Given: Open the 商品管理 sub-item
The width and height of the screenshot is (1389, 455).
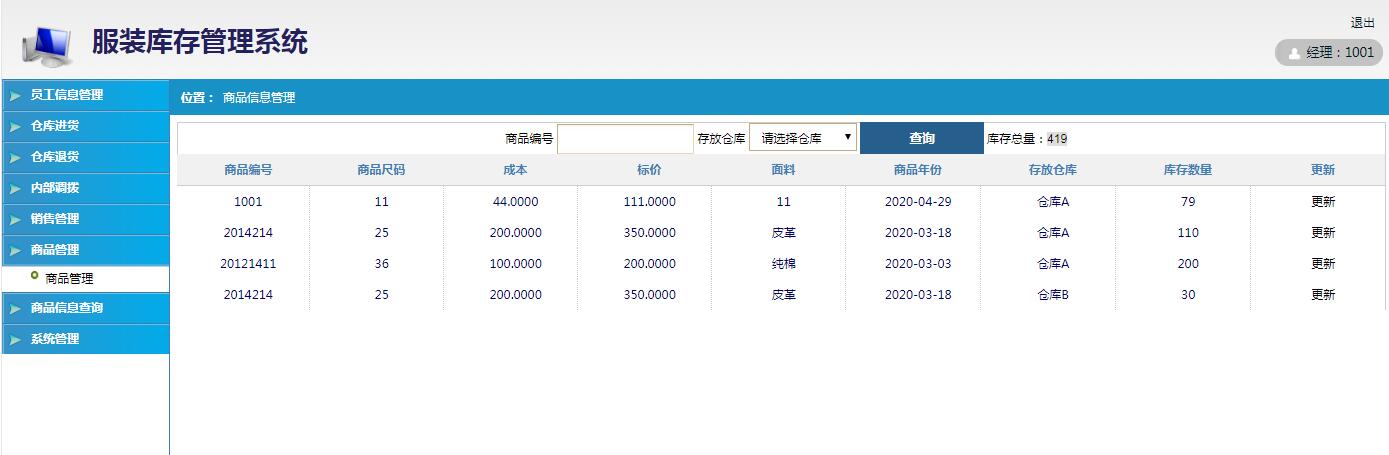Looking at the screenshot, I should point(69,279).
